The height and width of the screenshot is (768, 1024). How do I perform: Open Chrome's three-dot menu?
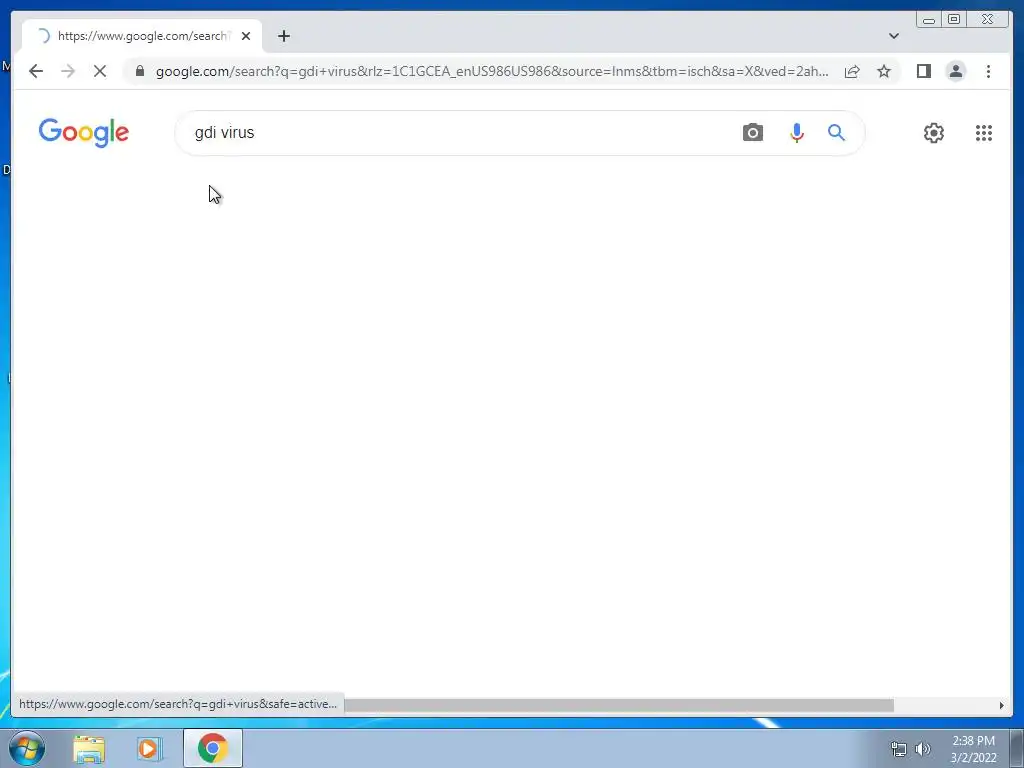pos(988,71)
